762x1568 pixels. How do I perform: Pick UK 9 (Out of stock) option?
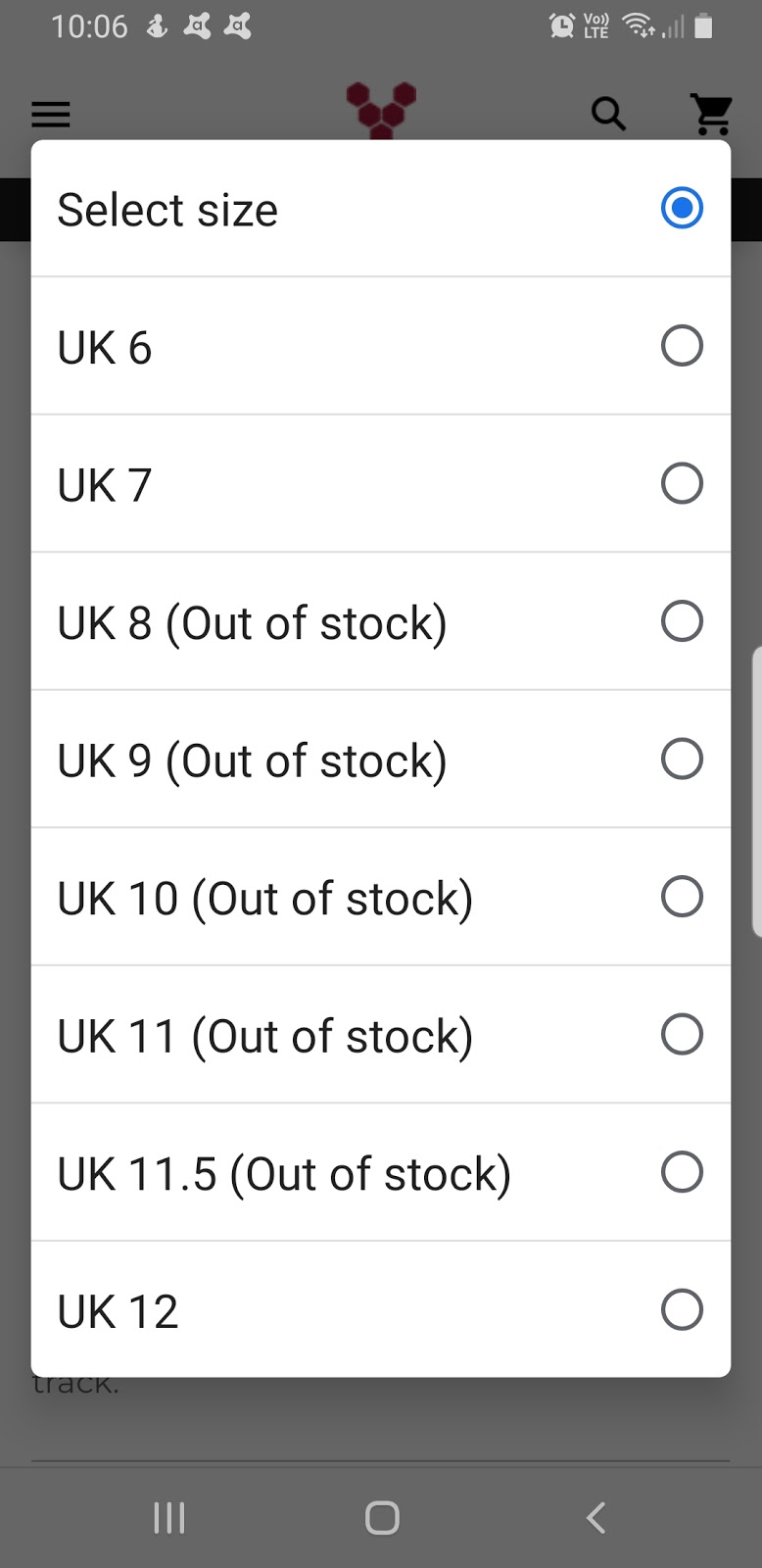tap(253, 761)
